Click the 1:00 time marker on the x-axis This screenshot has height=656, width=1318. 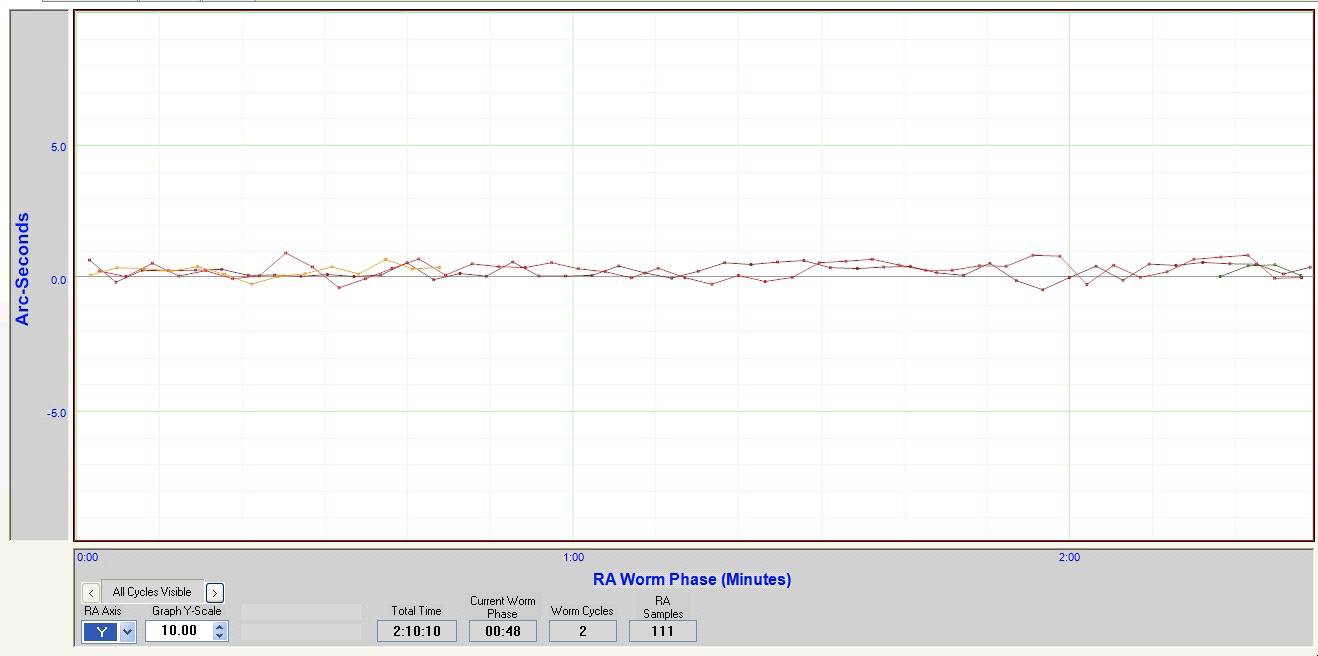(x=573, y=559)
